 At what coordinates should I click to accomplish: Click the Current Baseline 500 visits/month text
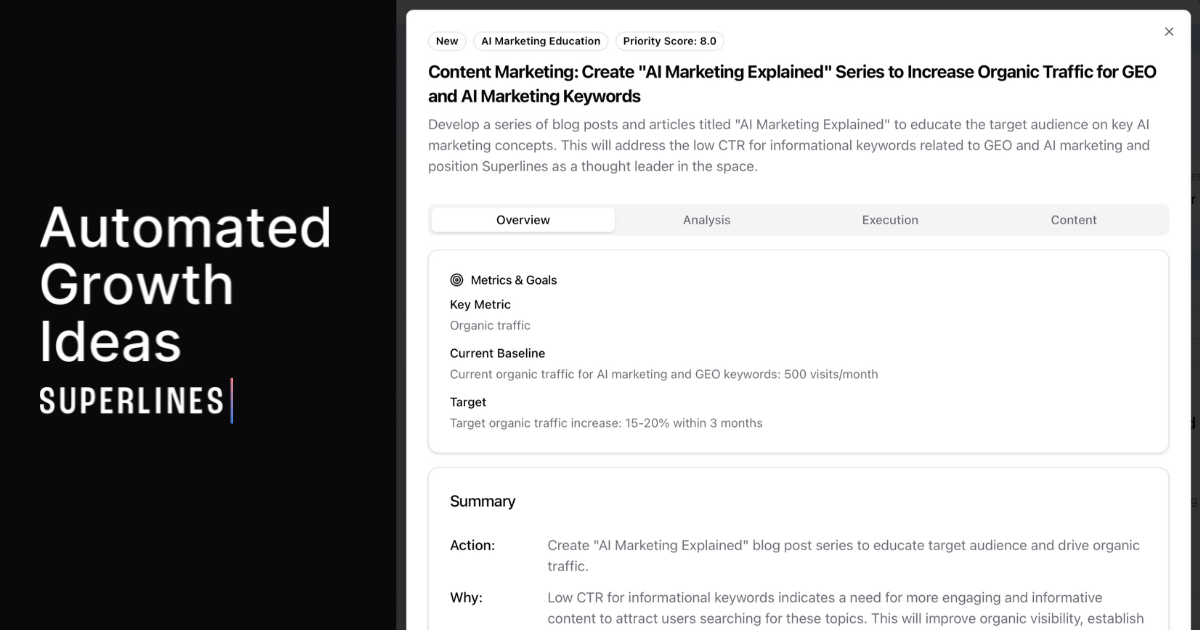pos(664,374)
